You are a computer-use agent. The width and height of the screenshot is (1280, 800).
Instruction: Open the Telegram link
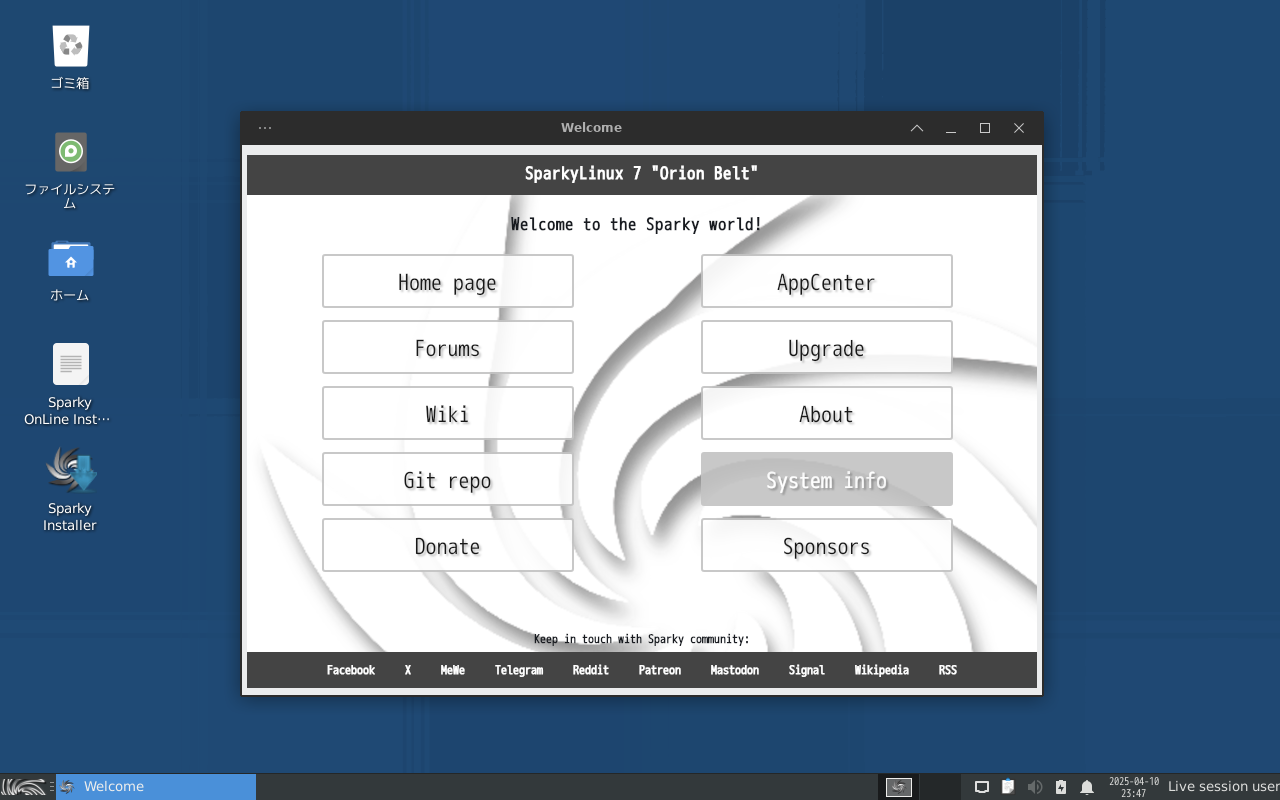pyautogui.click(x=519, y=670)
